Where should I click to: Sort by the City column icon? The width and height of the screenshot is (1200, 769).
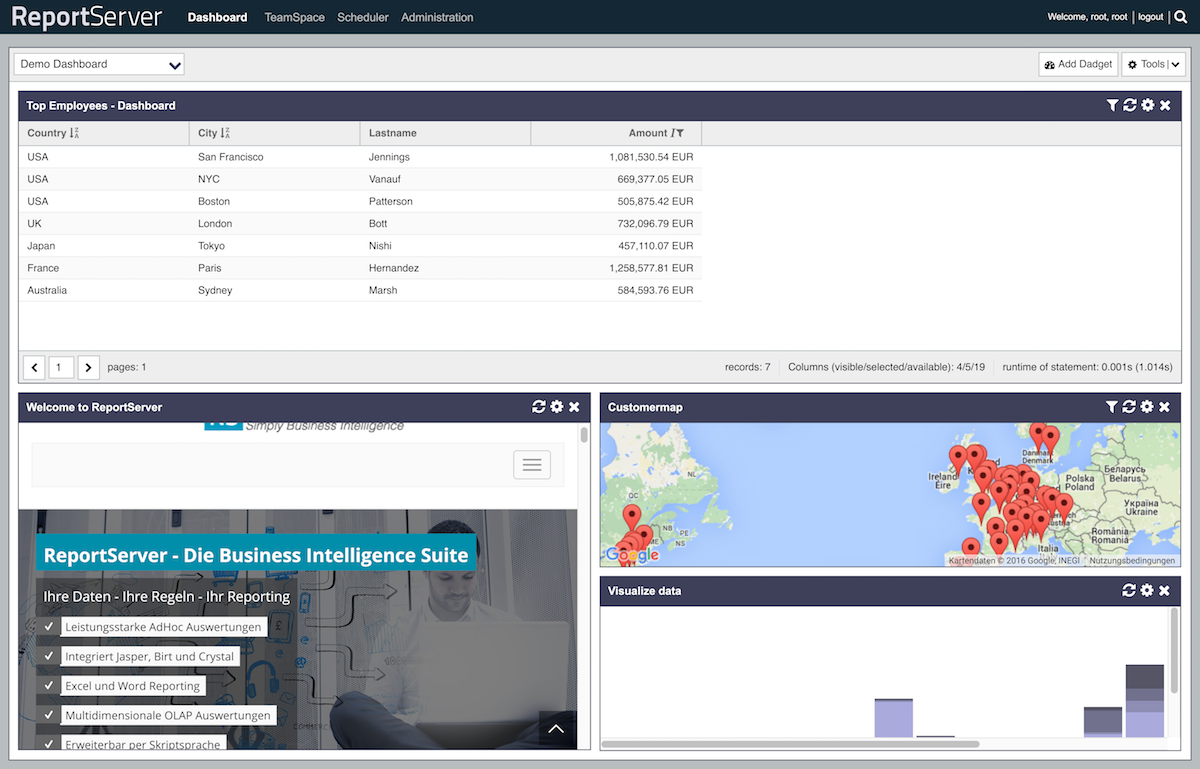[225, 133]
